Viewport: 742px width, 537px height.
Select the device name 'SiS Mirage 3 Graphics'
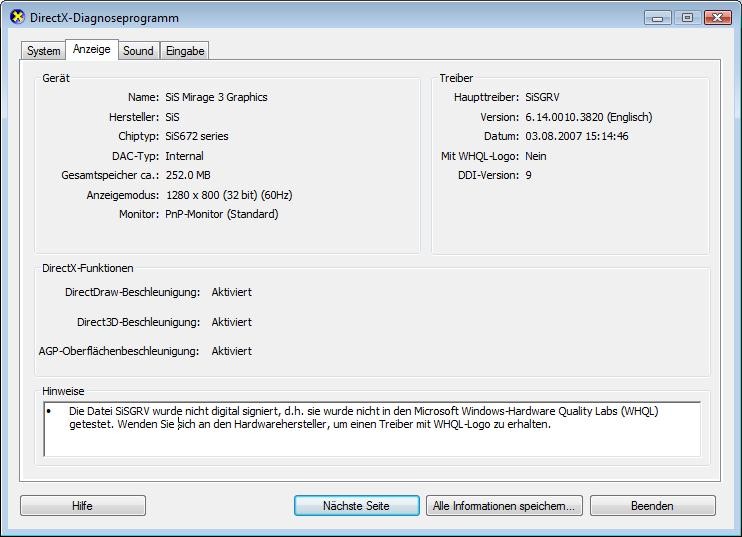tap(216, 97)
